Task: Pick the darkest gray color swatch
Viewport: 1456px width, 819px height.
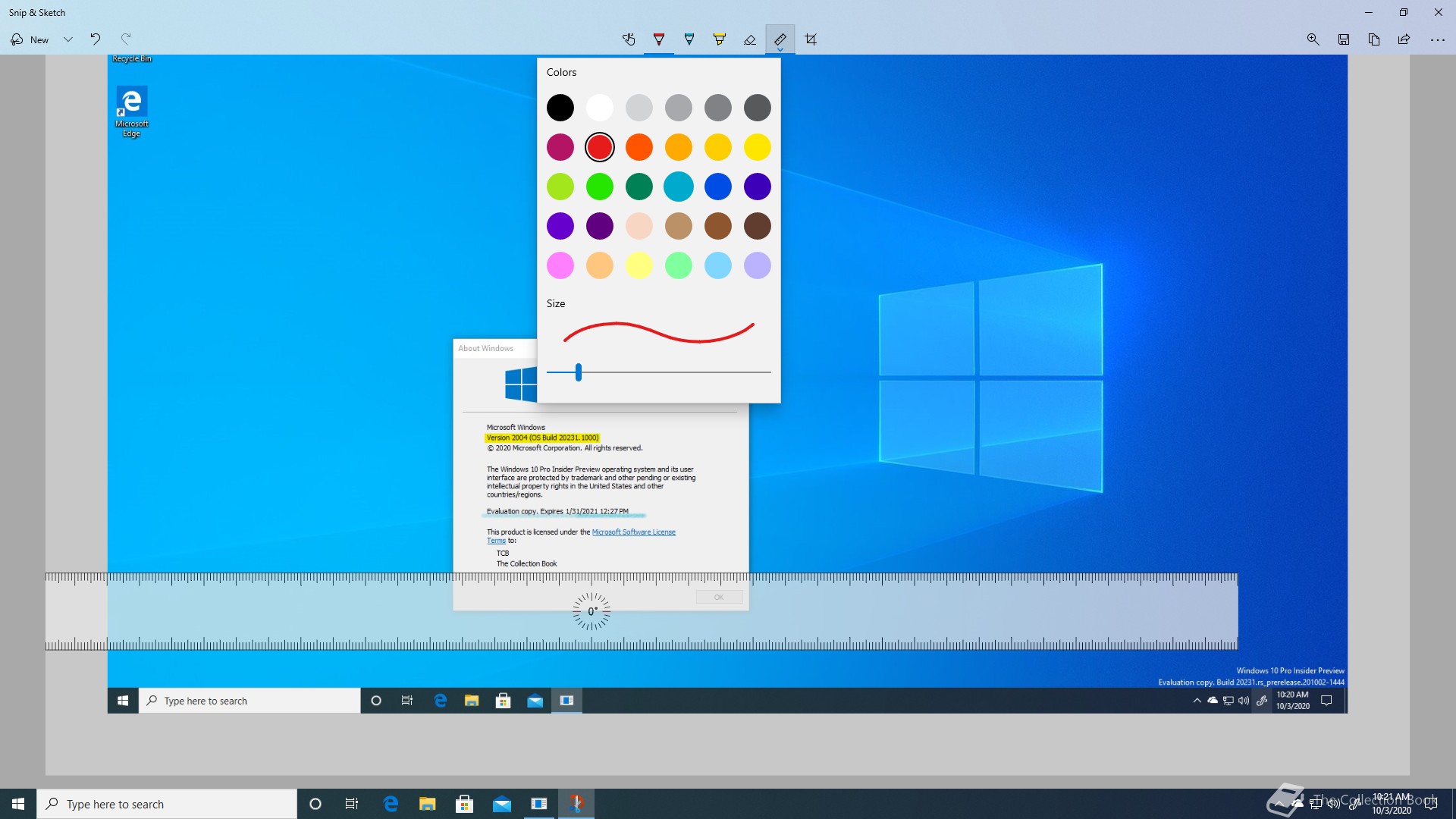Action: click(758, 108)
